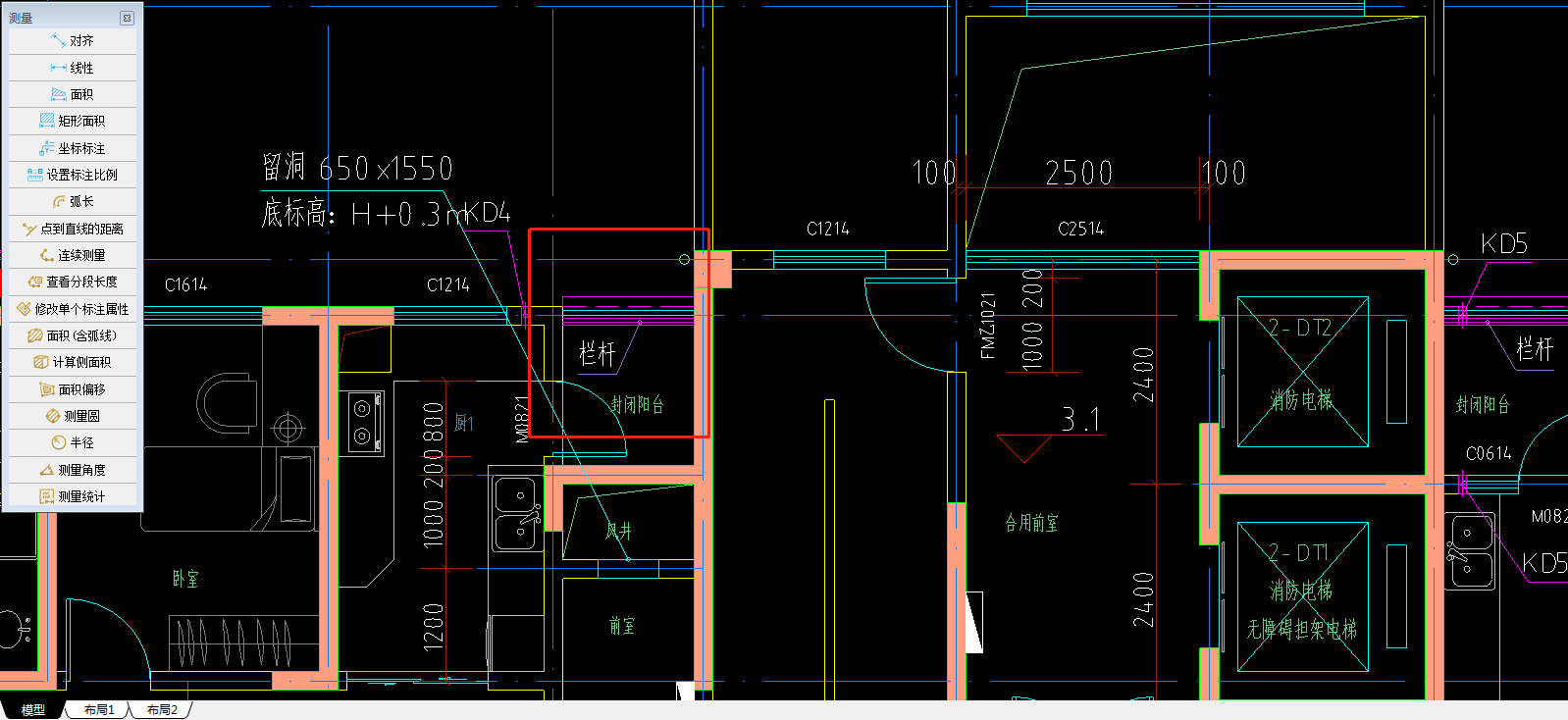Switch to the 模型 model tab
Screen dimensions: 1568x720
32,710
